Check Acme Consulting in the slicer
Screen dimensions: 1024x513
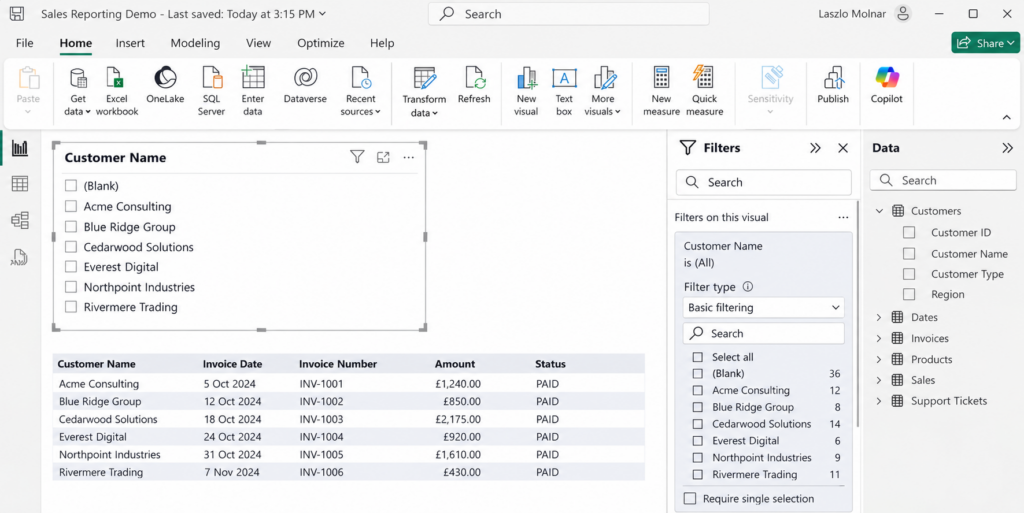71,206
